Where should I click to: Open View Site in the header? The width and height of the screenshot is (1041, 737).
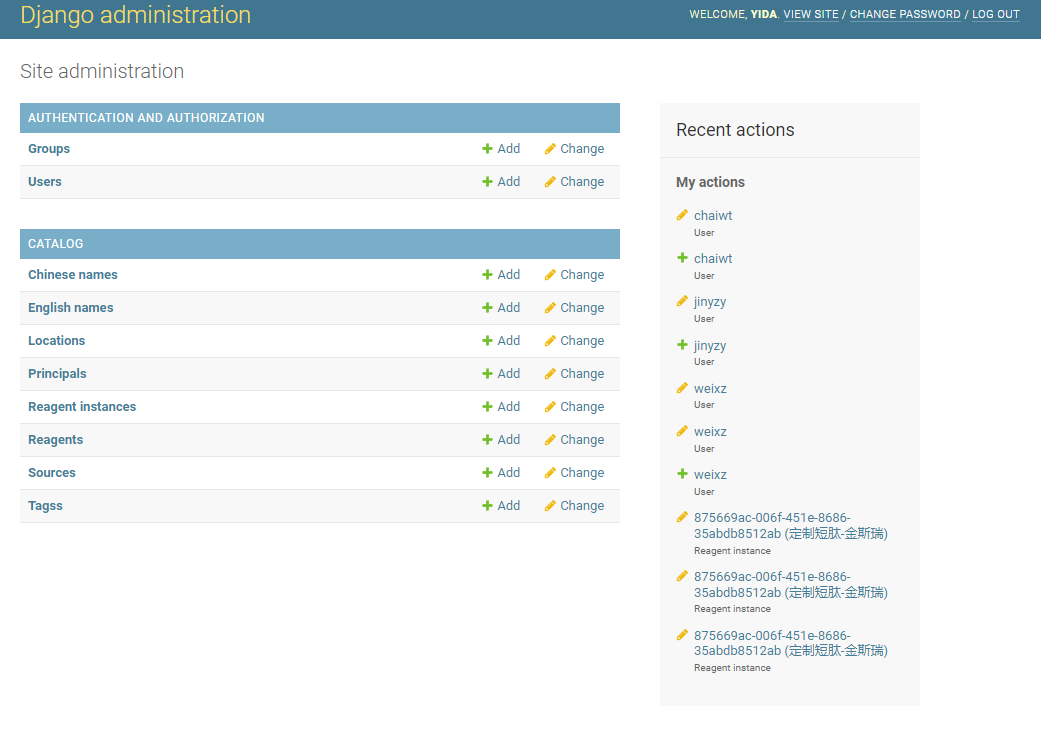(811, 14)
